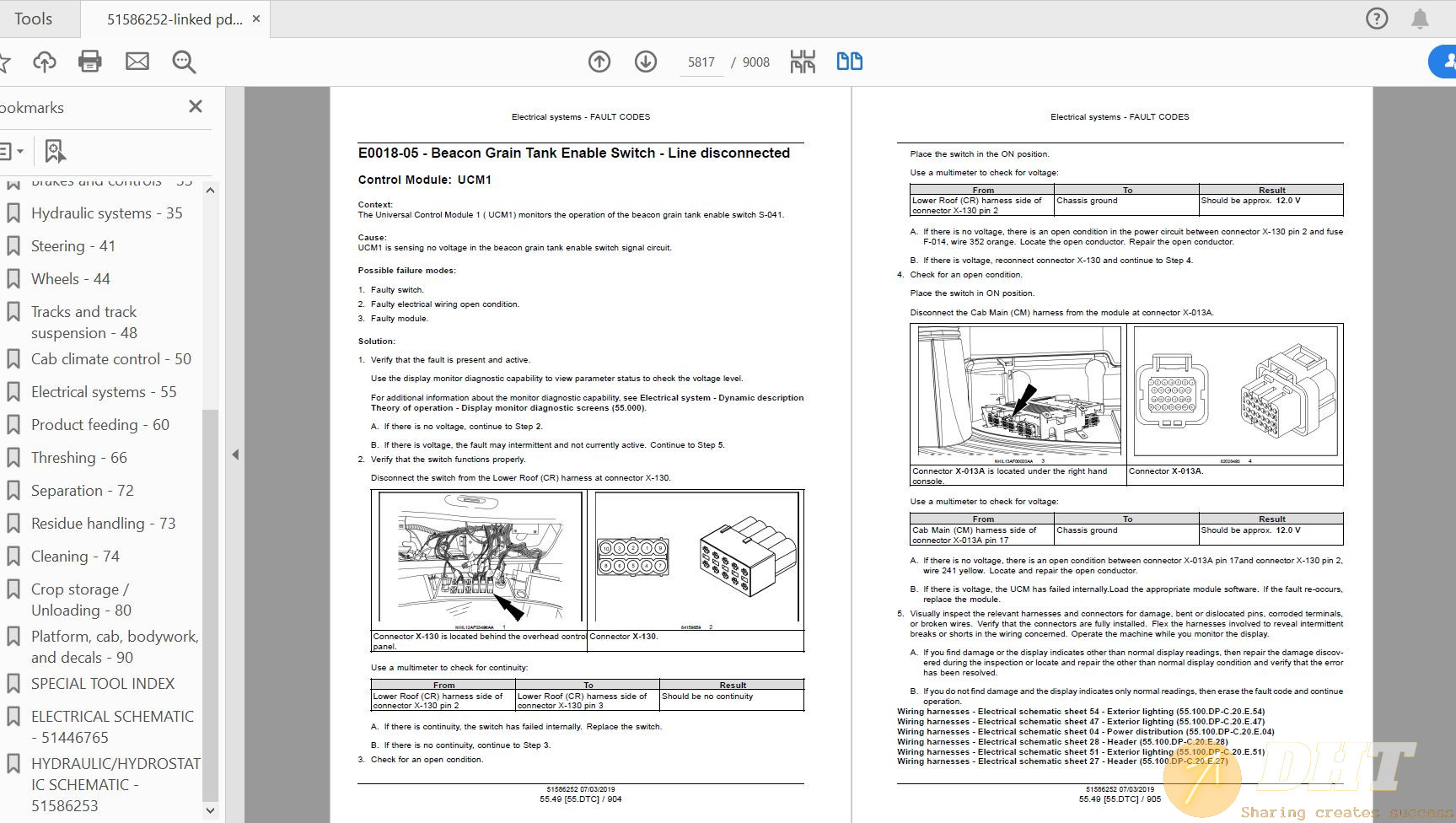
Task: Open the Steering - 41 bookmark
Action: coord(73,246)
